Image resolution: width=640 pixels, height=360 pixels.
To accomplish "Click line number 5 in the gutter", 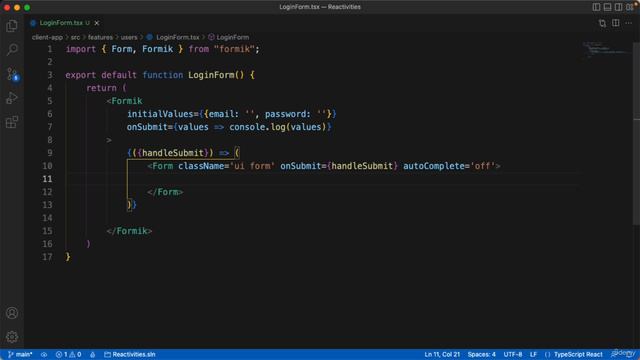I will (50, 101).
